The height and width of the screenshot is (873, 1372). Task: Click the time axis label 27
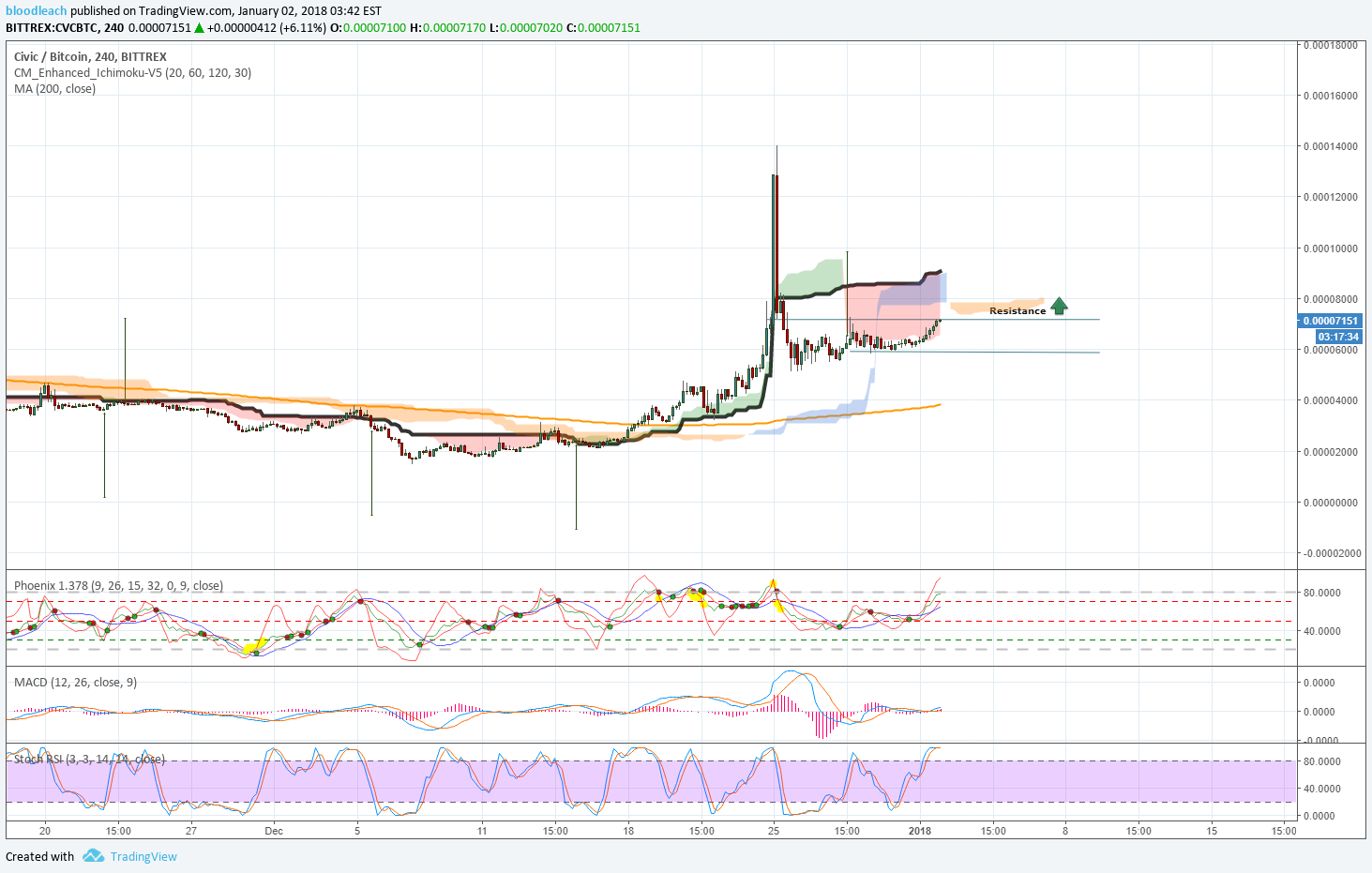point(190,831)
